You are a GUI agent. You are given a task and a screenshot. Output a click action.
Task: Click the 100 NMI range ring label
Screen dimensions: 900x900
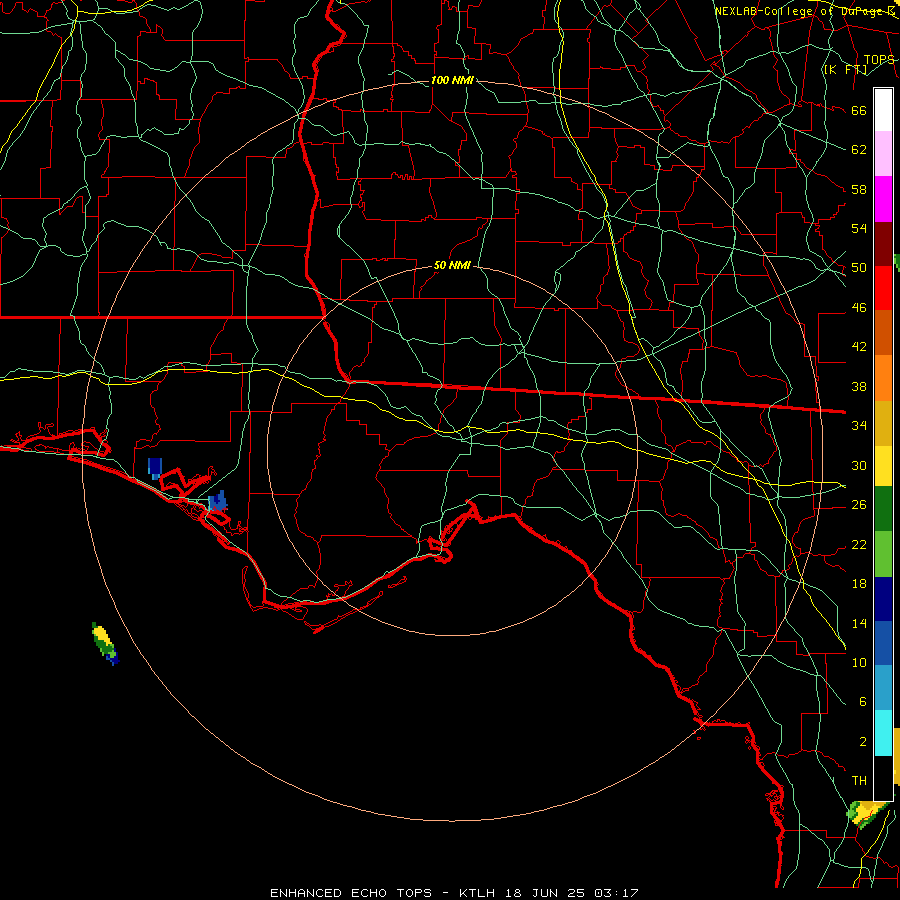point(452,80)
